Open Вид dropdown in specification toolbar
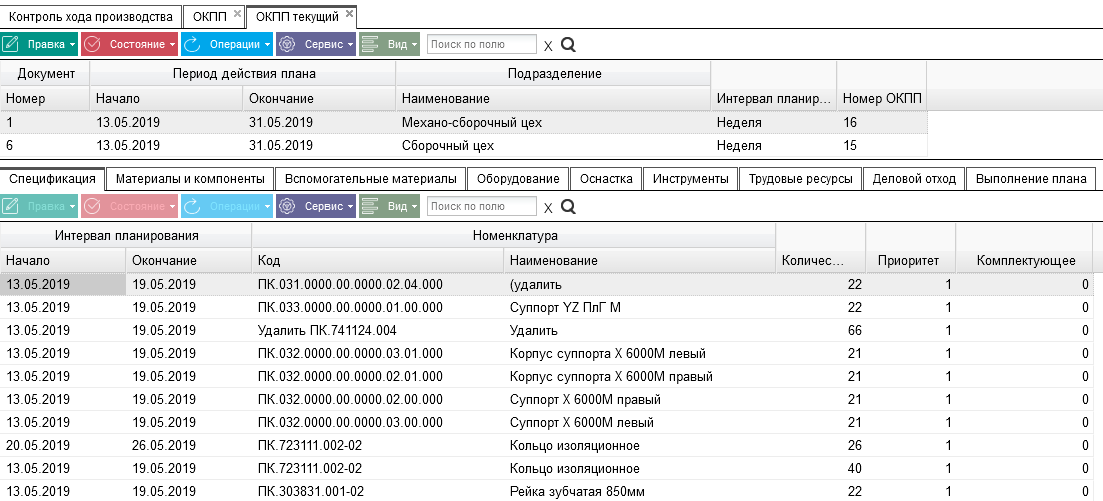Viewport: 1103px width, 501px height. [389, 206]
